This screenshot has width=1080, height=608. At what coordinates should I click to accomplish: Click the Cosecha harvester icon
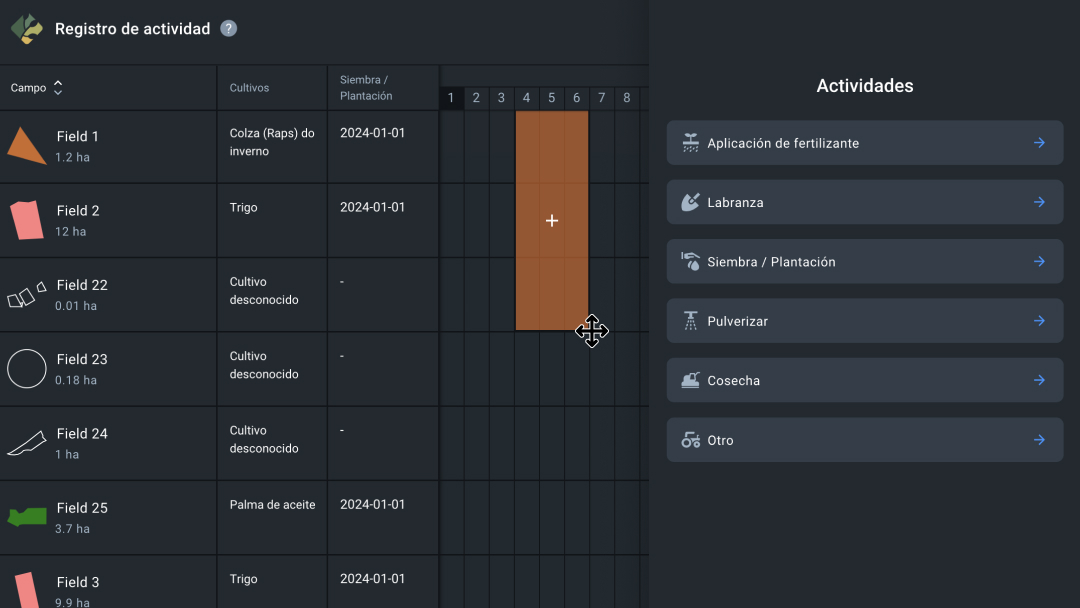click(x=690, y=380)
